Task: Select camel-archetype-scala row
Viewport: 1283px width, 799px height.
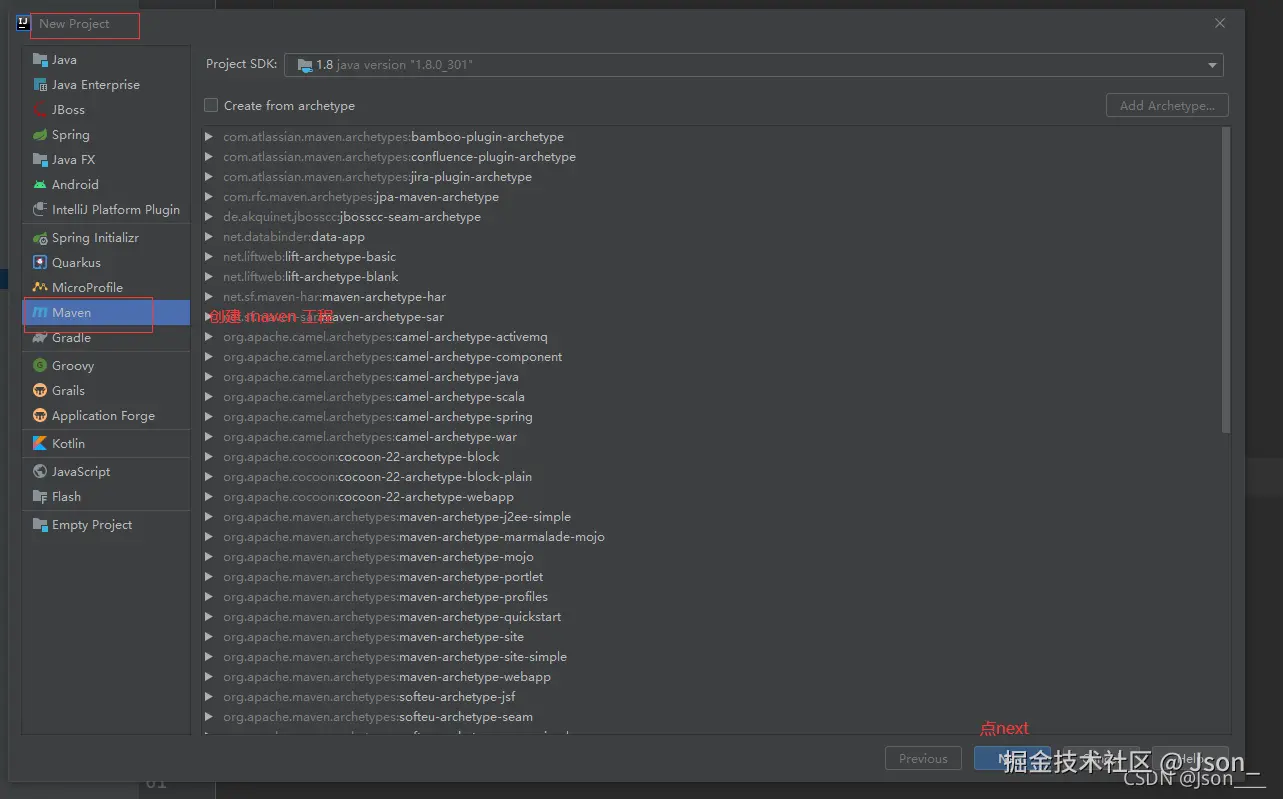Action: tap(712, 397)
